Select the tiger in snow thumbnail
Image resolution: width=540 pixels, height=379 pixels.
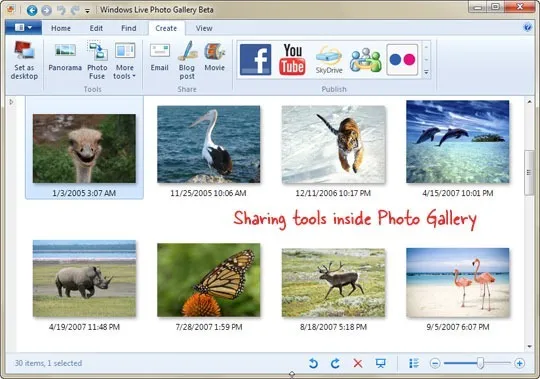[x=333, y=144]
